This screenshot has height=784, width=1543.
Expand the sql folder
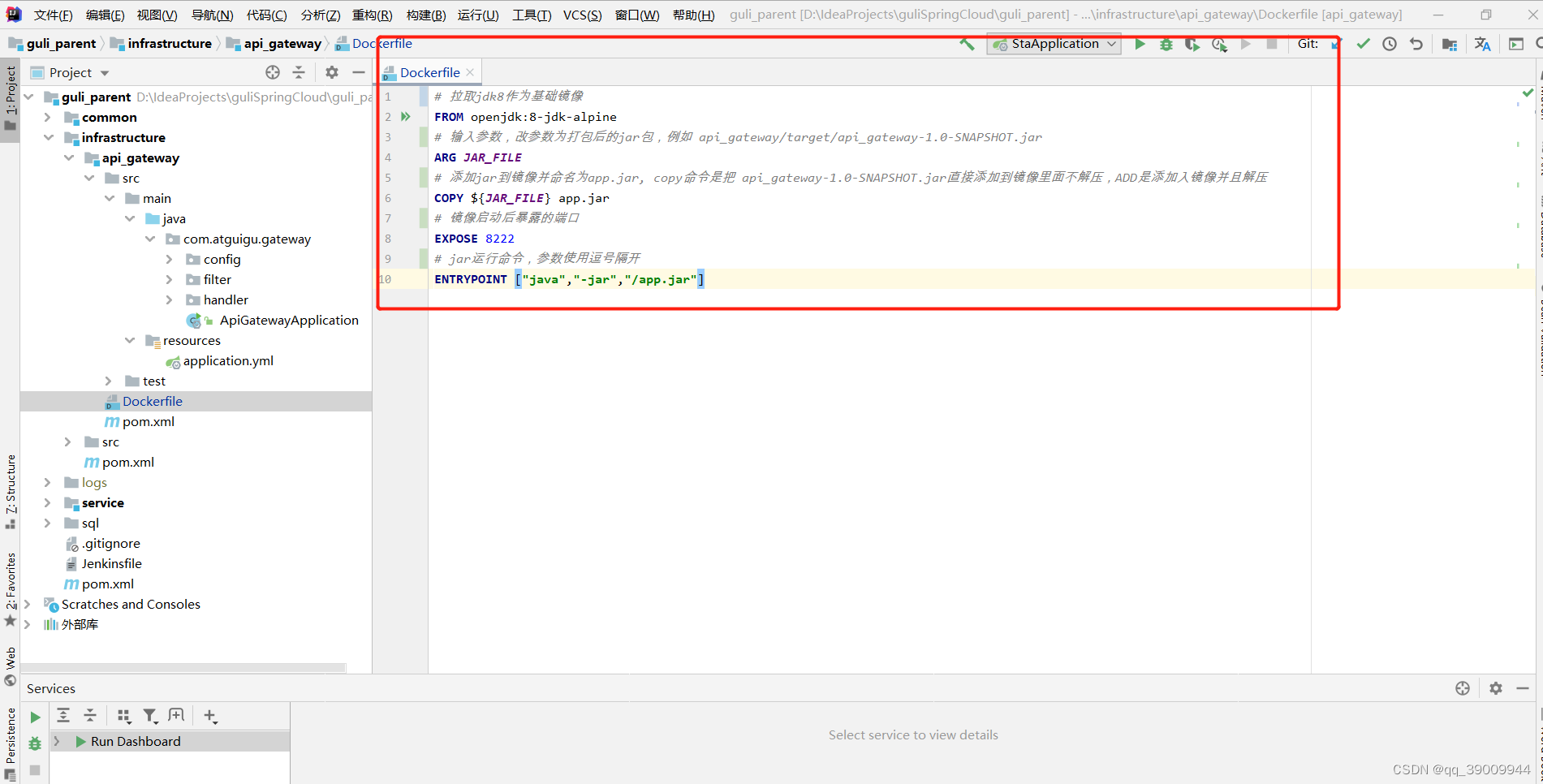coord(48,523)
